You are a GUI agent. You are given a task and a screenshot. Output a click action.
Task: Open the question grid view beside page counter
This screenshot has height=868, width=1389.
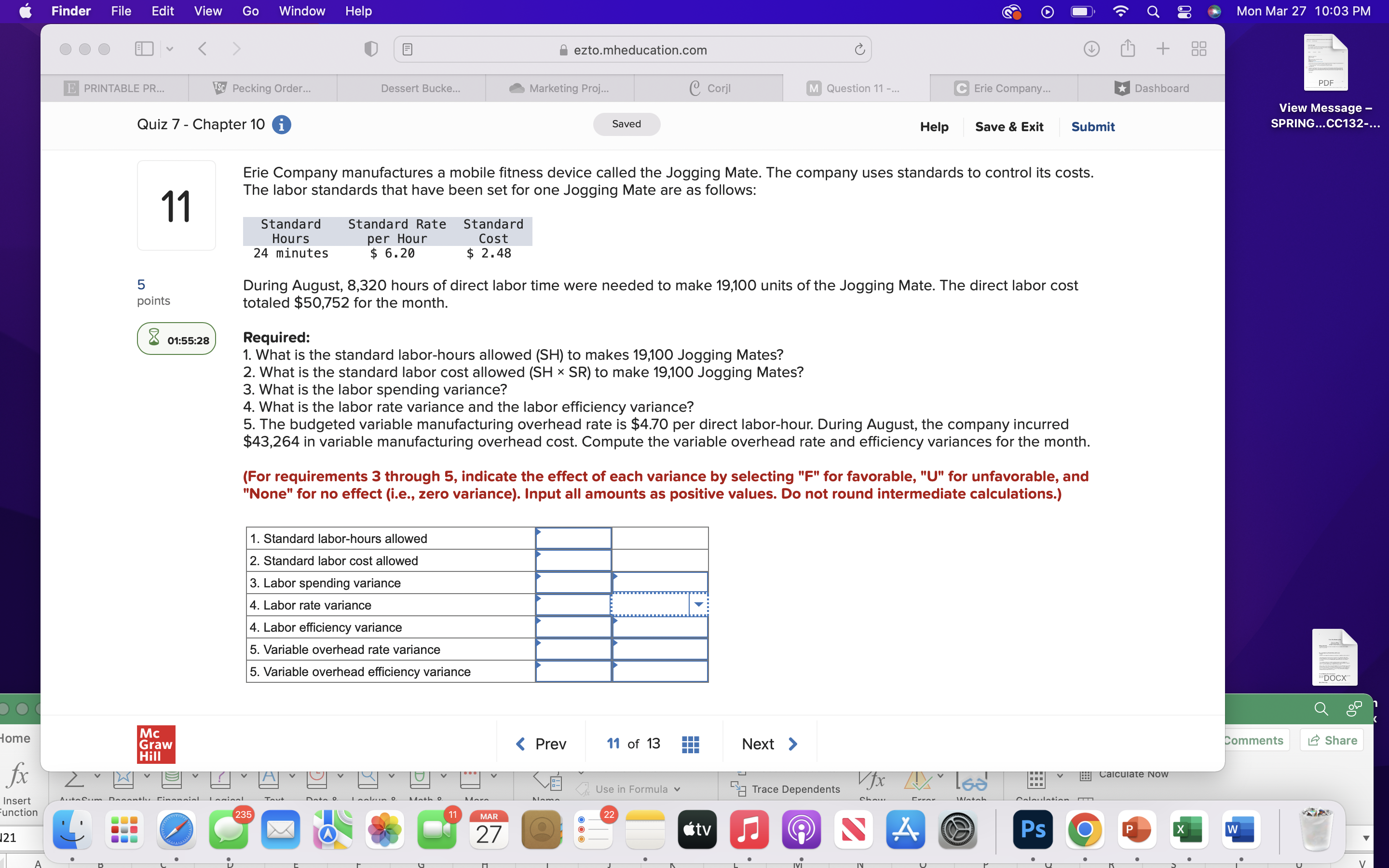(691, 744)
